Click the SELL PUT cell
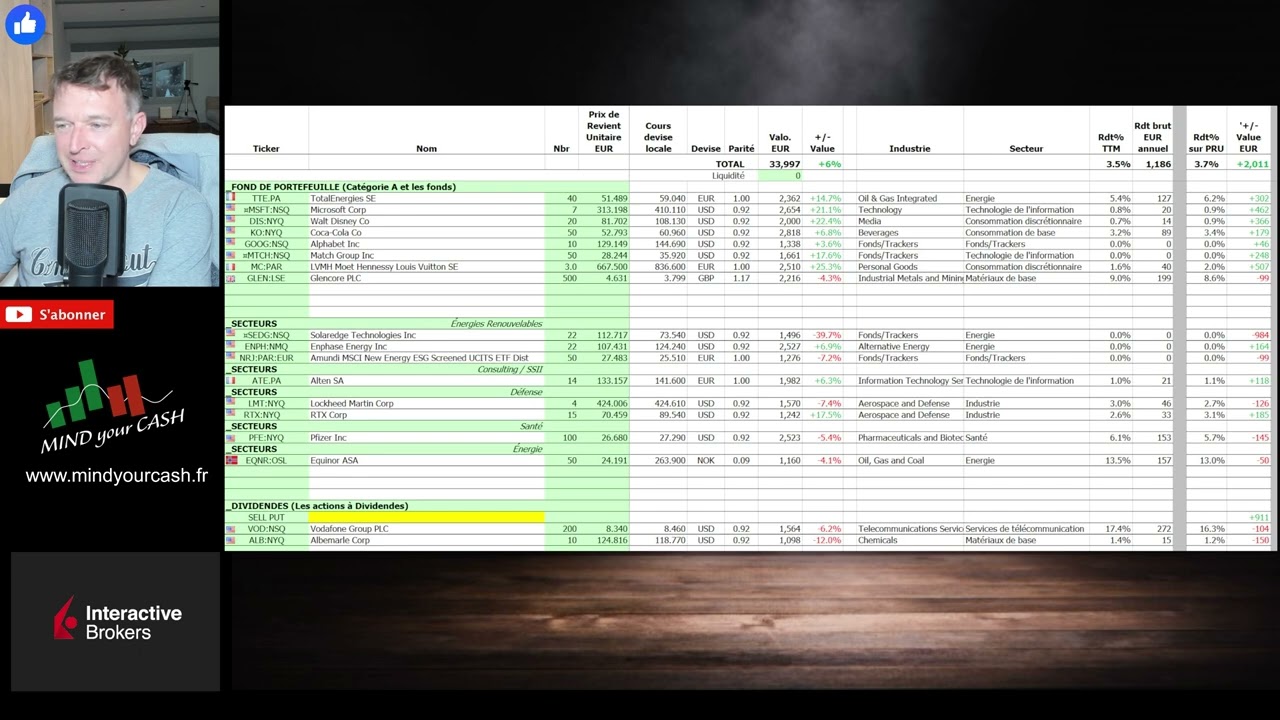1280x720 pixels. click(266, 517)
